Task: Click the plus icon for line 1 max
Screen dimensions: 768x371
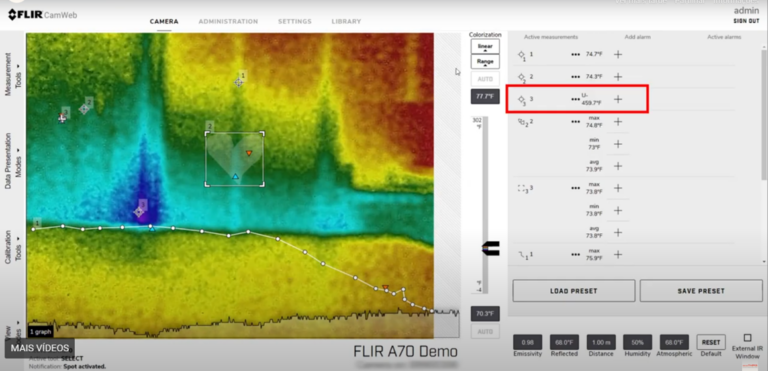Action: [x=618, y=254]
